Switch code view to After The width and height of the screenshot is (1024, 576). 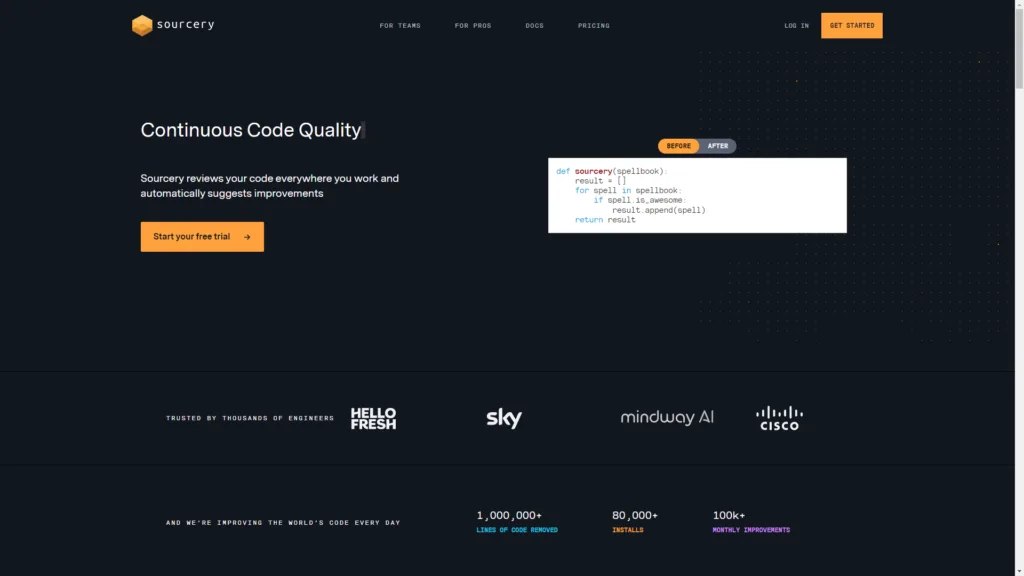tap(717, 146)
